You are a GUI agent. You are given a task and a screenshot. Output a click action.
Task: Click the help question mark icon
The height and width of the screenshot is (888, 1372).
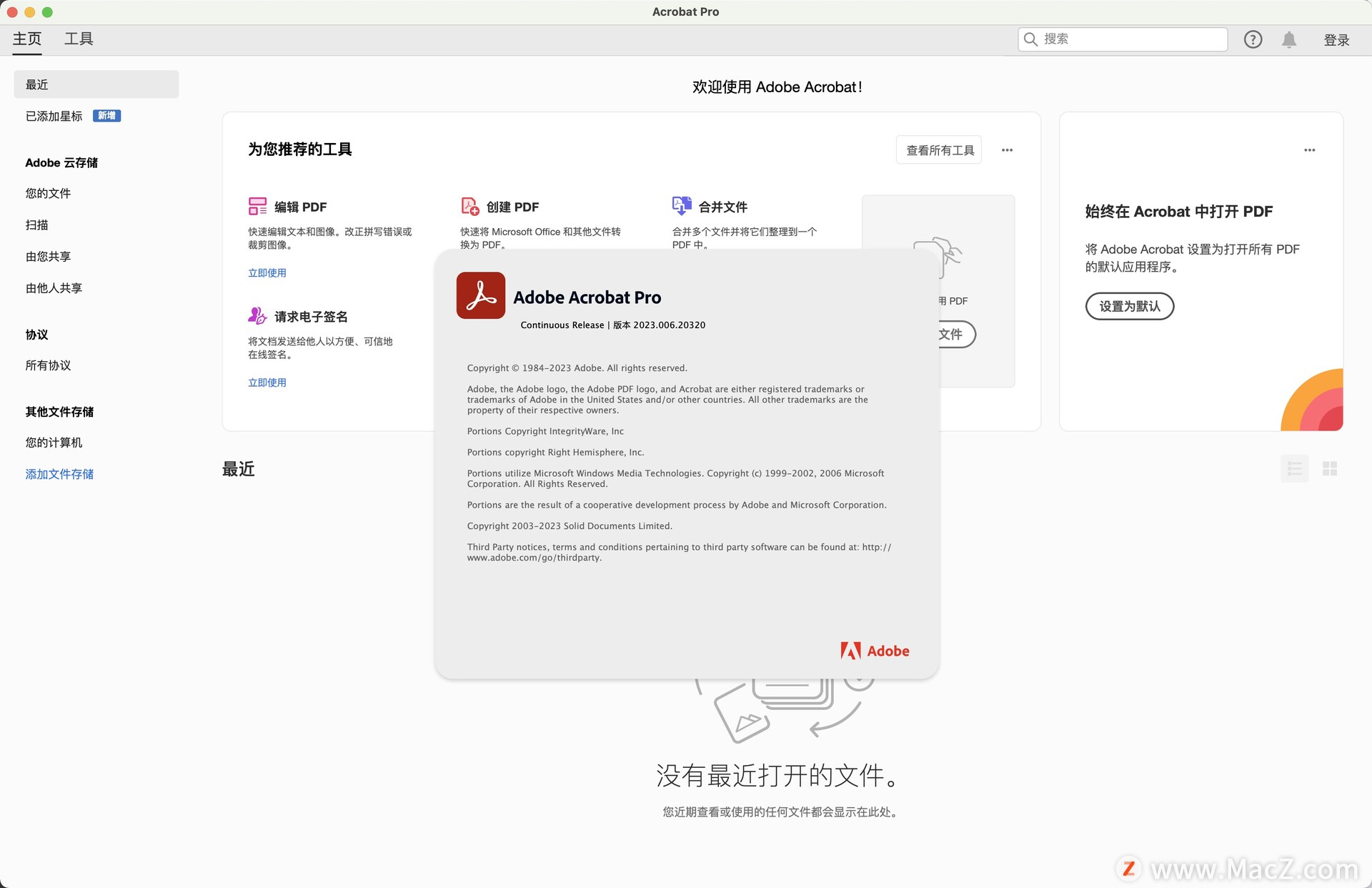click(x=1253, y=39)
